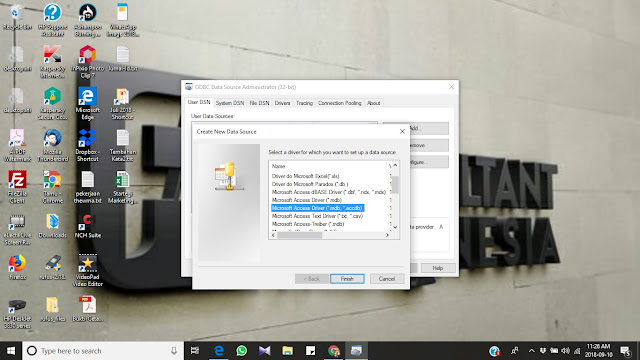Open the Excel file Startup Marketing
Screen dimensions: 640x360
pos(122,187)
